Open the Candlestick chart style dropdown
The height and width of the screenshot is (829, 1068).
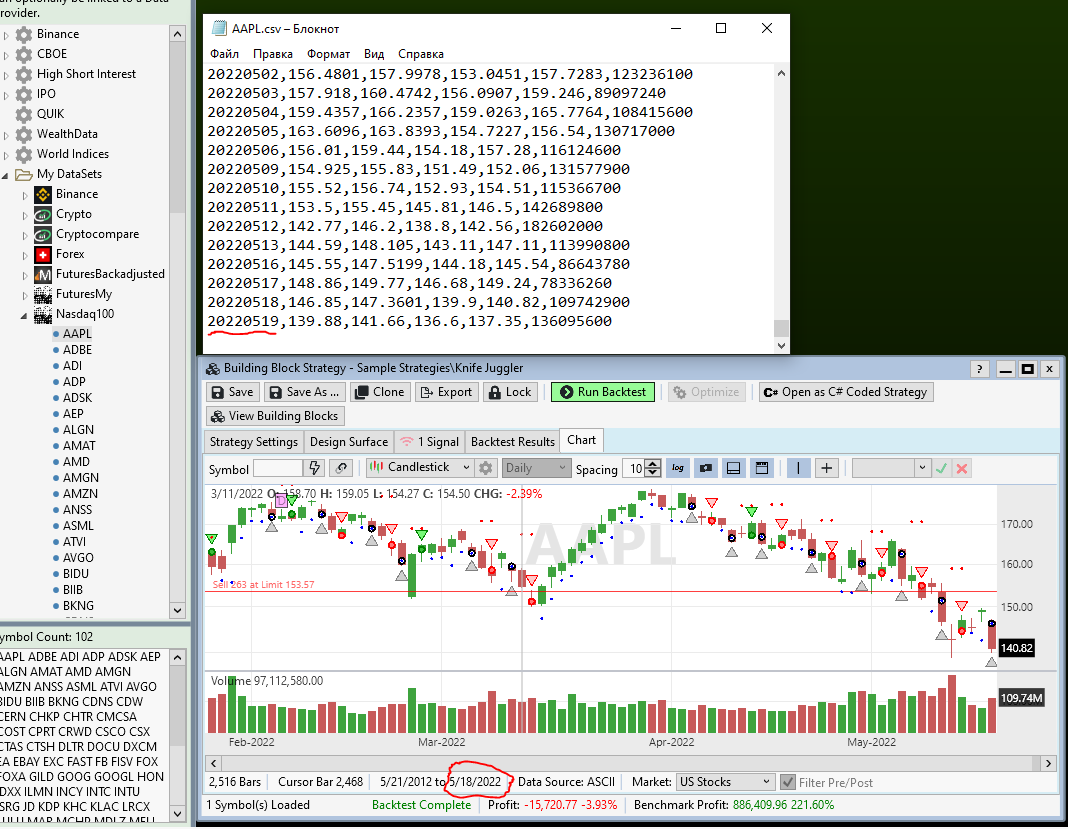coord(418,468)
